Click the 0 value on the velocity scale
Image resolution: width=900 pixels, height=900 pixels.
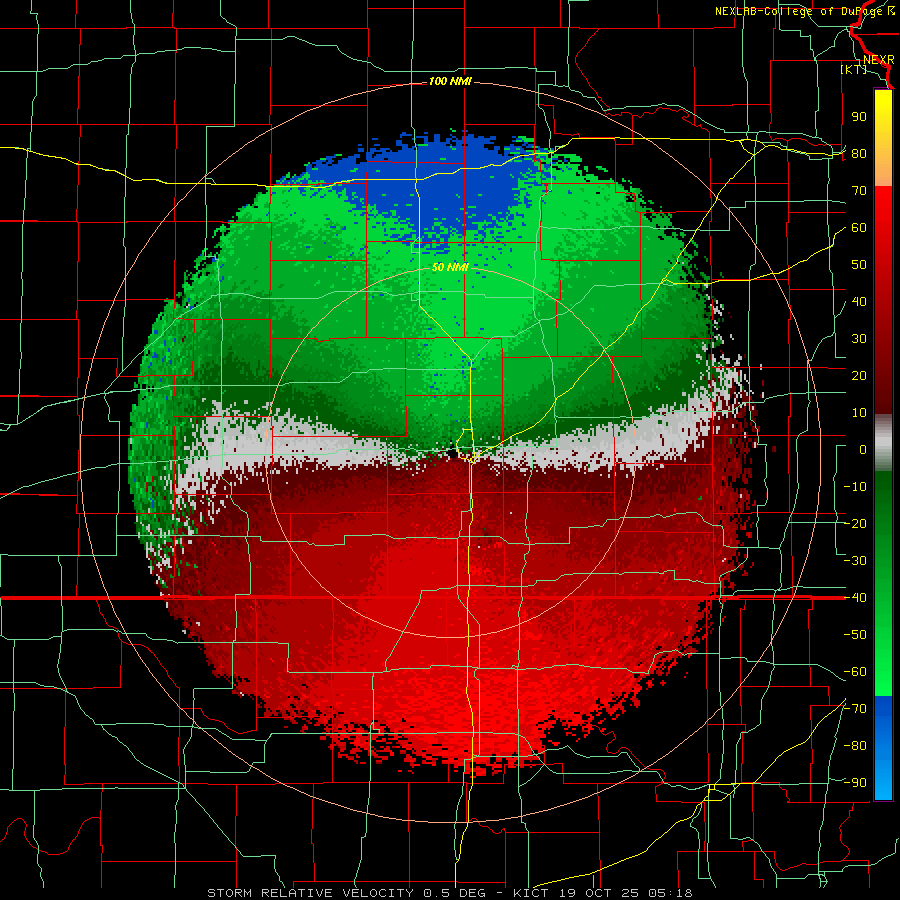pyautogui.click(x=863, y=450)
